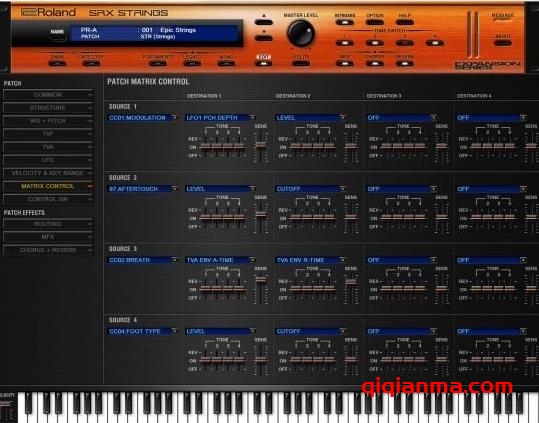Open Source 2 Destination 3 OFF dropdown
This screenshot has width=539, height=423.
click(401, 189)
